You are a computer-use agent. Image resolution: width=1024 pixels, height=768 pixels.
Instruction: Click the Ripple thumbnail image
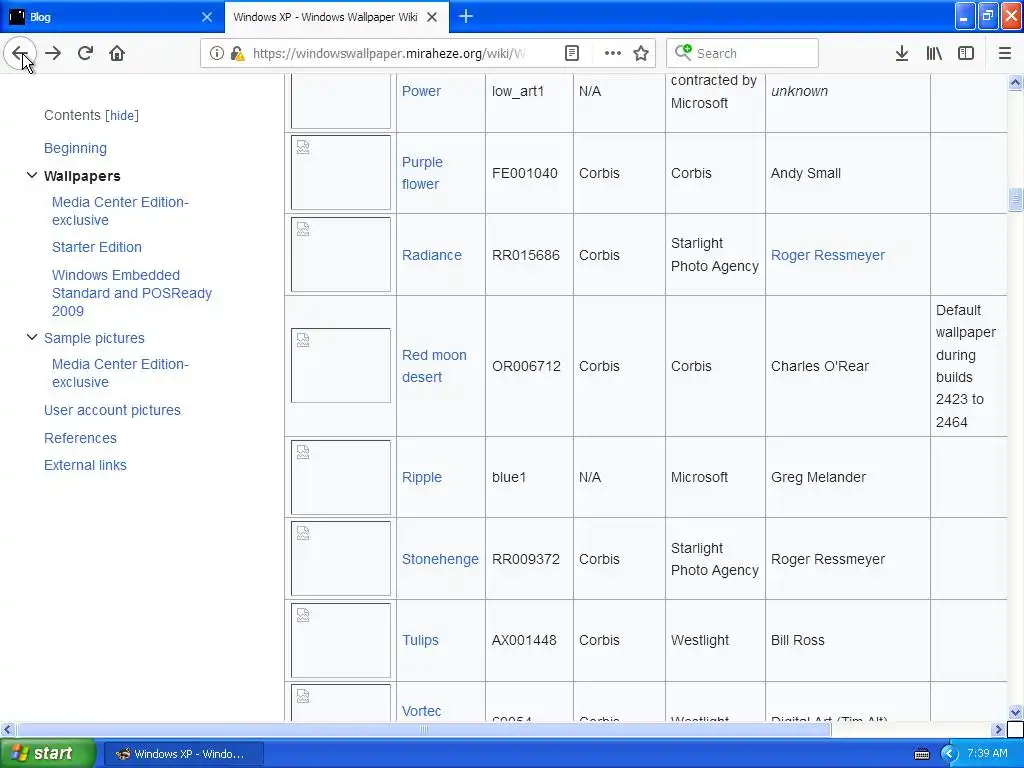341,477
